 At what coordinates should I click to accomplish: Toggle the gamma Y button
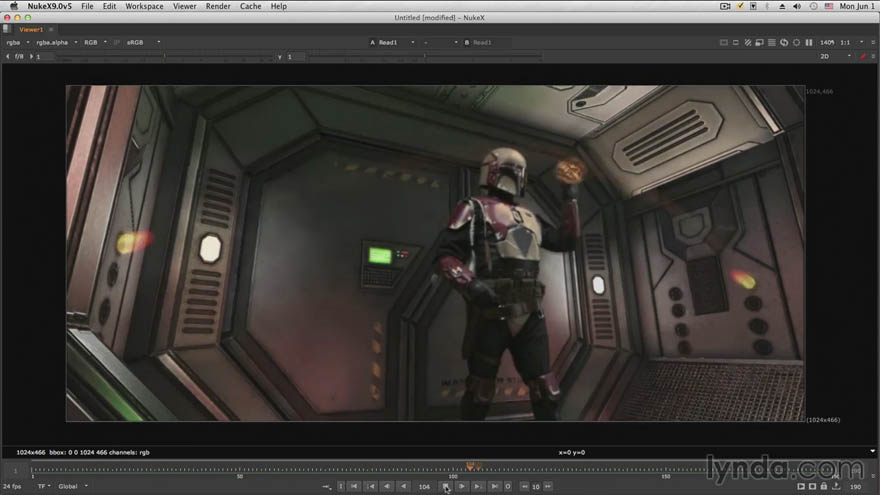coord(279,57)
